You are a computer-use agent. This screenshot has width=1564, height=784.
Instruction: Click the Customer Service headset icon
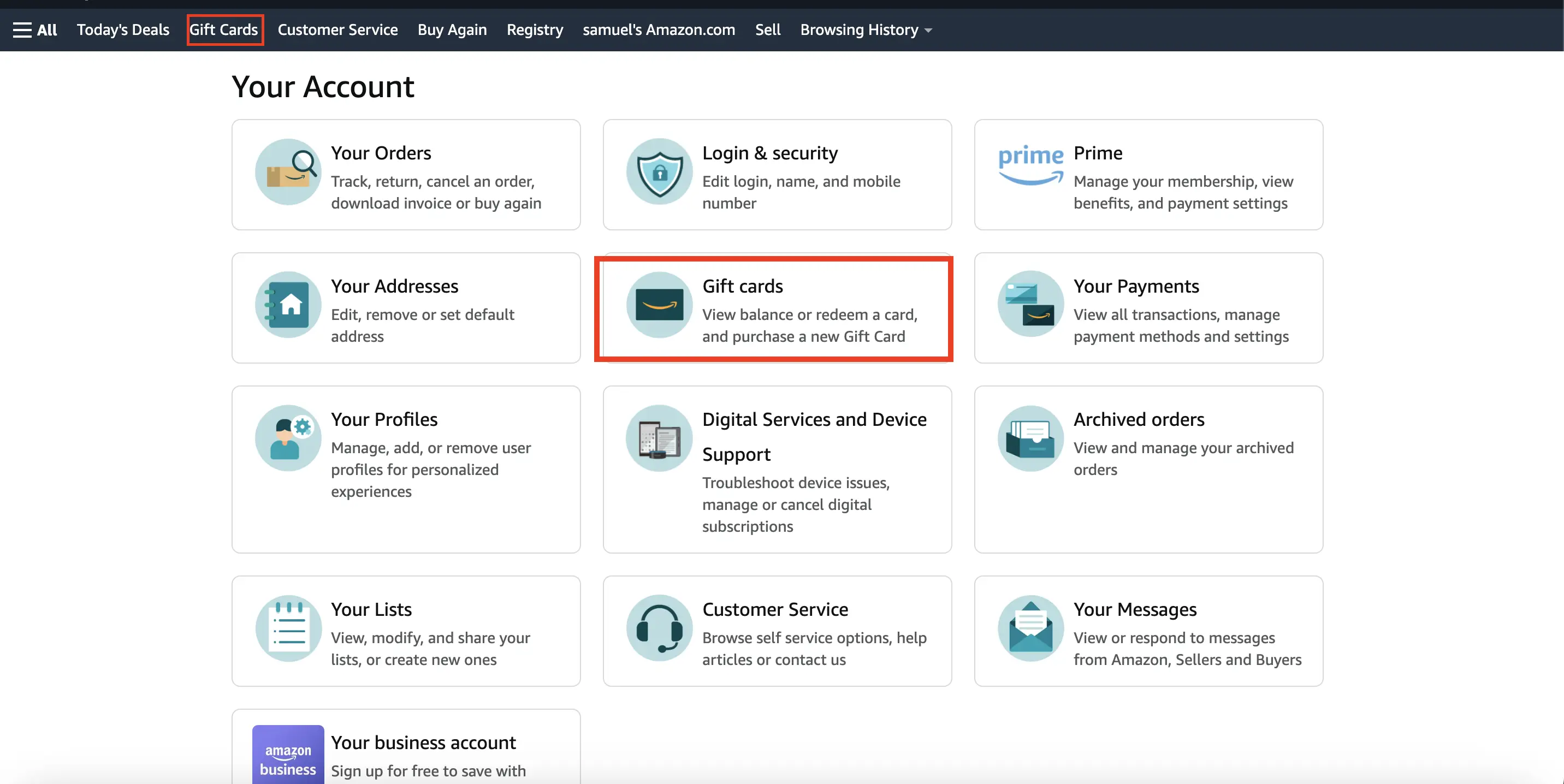coord(659,628)
